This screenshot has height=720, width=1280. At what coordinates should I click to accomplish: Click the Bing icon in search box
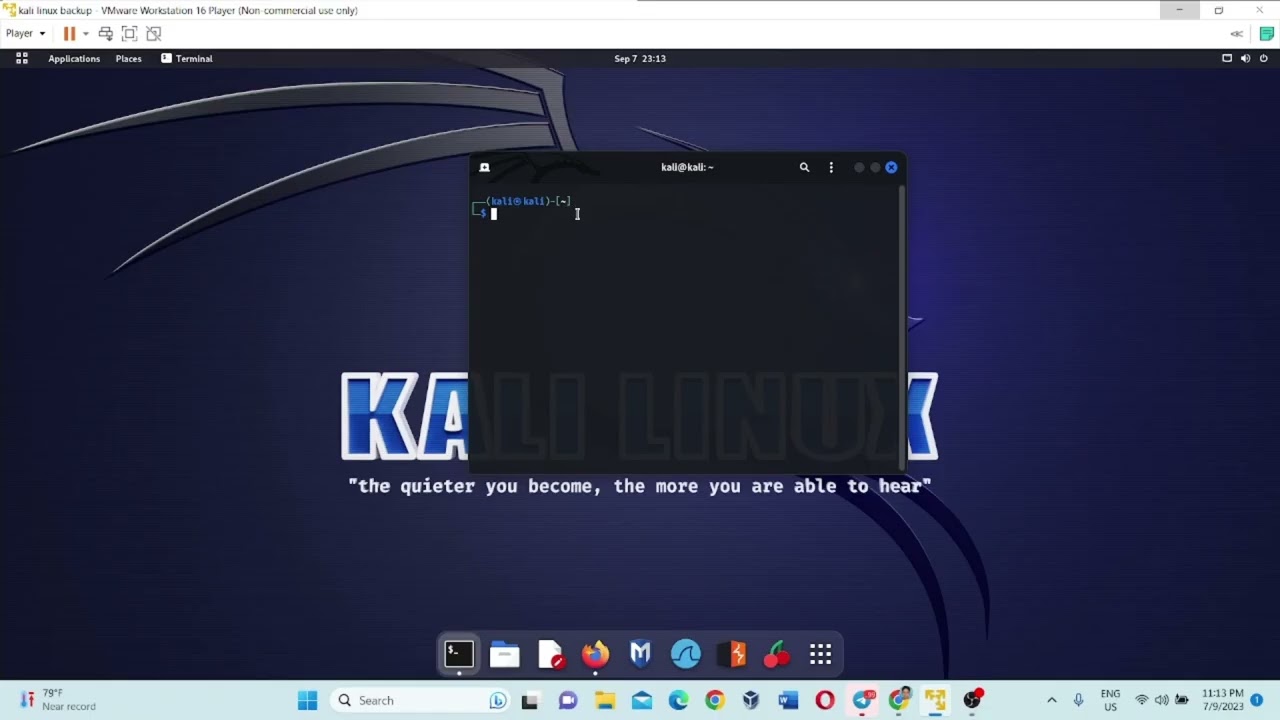tap(498, 700)
